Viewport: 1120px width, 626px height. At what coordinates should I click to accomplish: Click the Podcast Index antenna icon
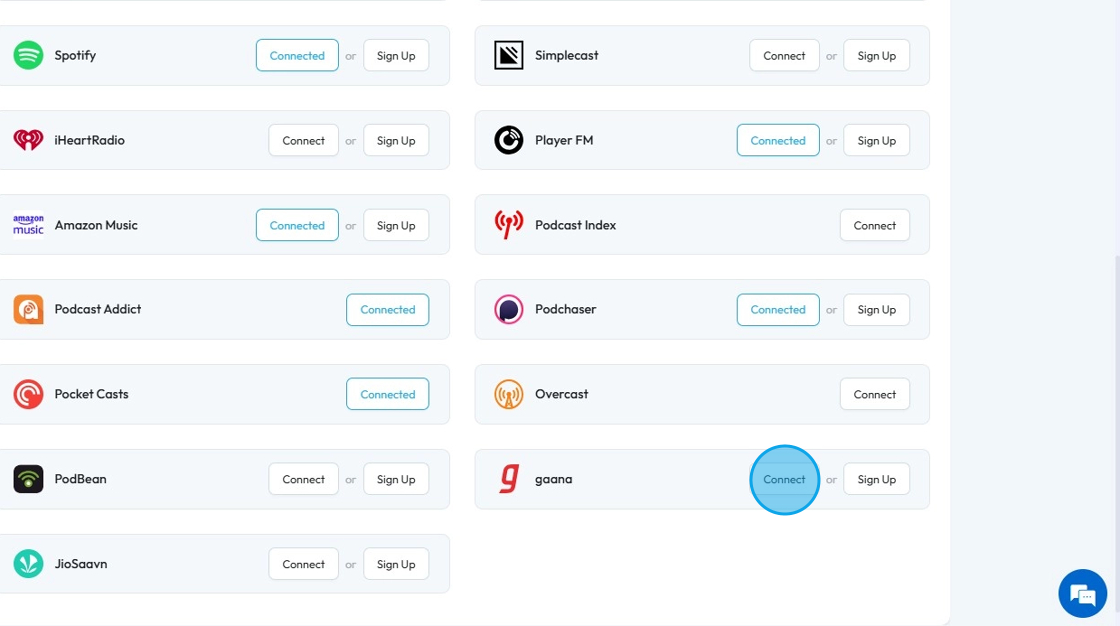coord(509,225)
